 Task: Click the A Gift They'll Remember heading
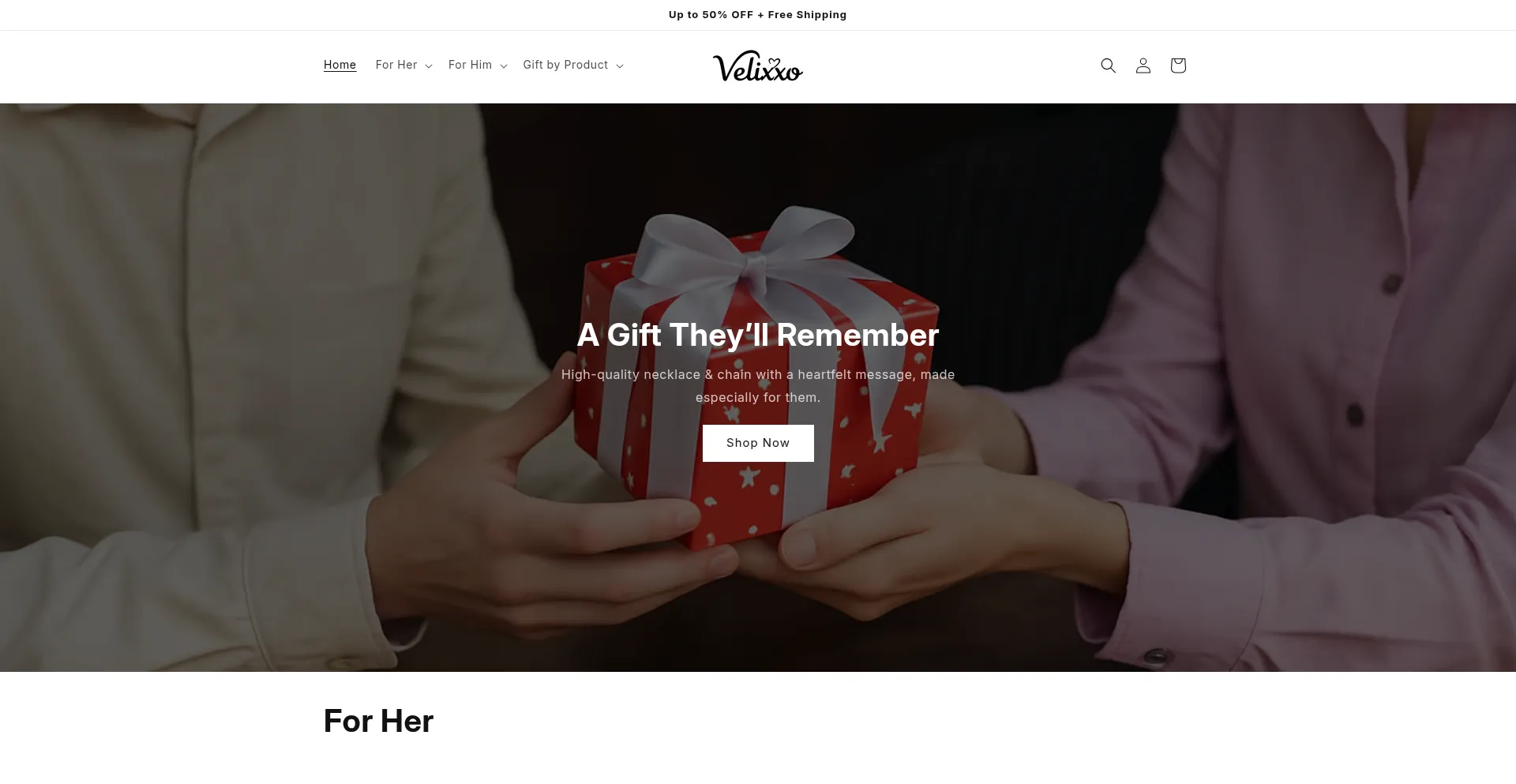tap(758, 335)
